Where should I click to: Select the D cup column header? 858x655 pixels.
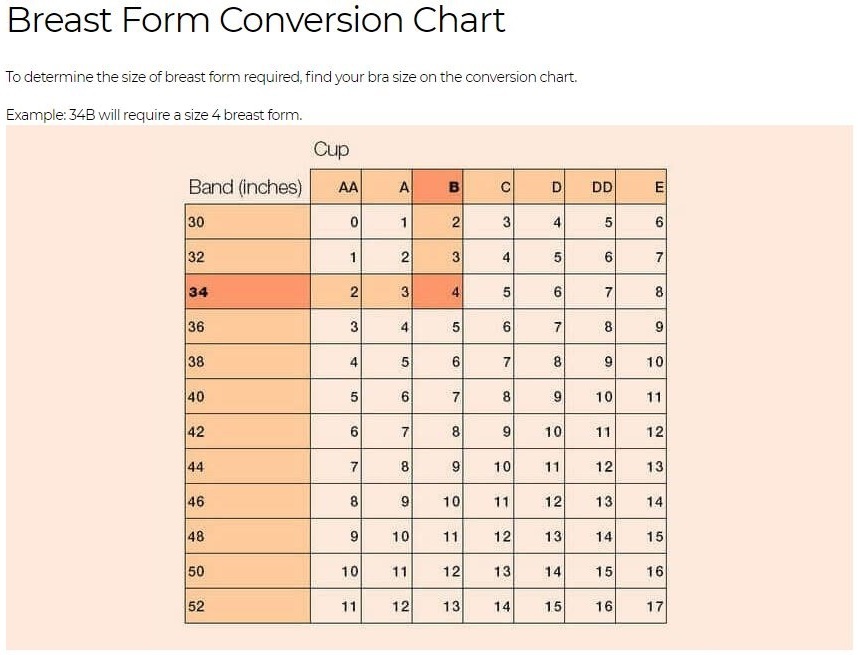pos(539,187)
